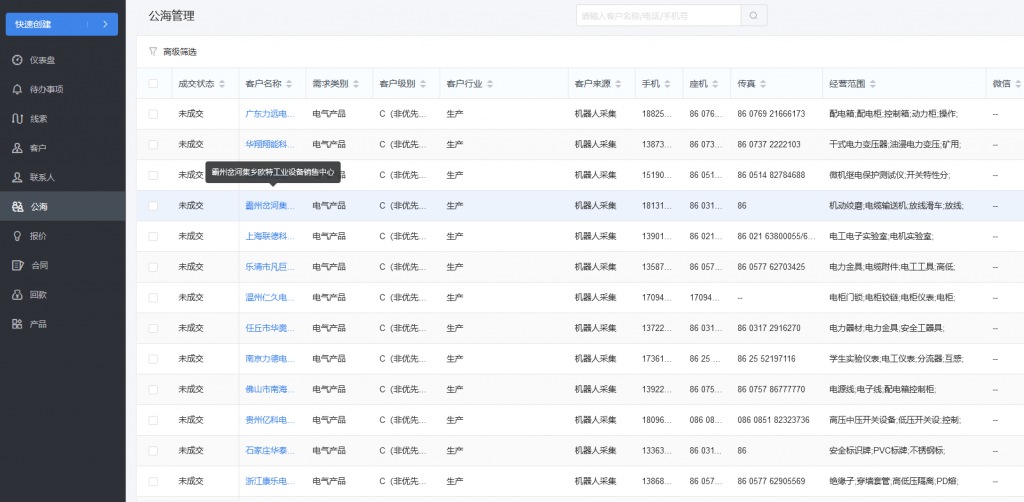The height and width of the screenshot is (502, 1024).
Task: Open customer link 贵州亿科电...
Action: pyautogui.click(x=270, y=420)
